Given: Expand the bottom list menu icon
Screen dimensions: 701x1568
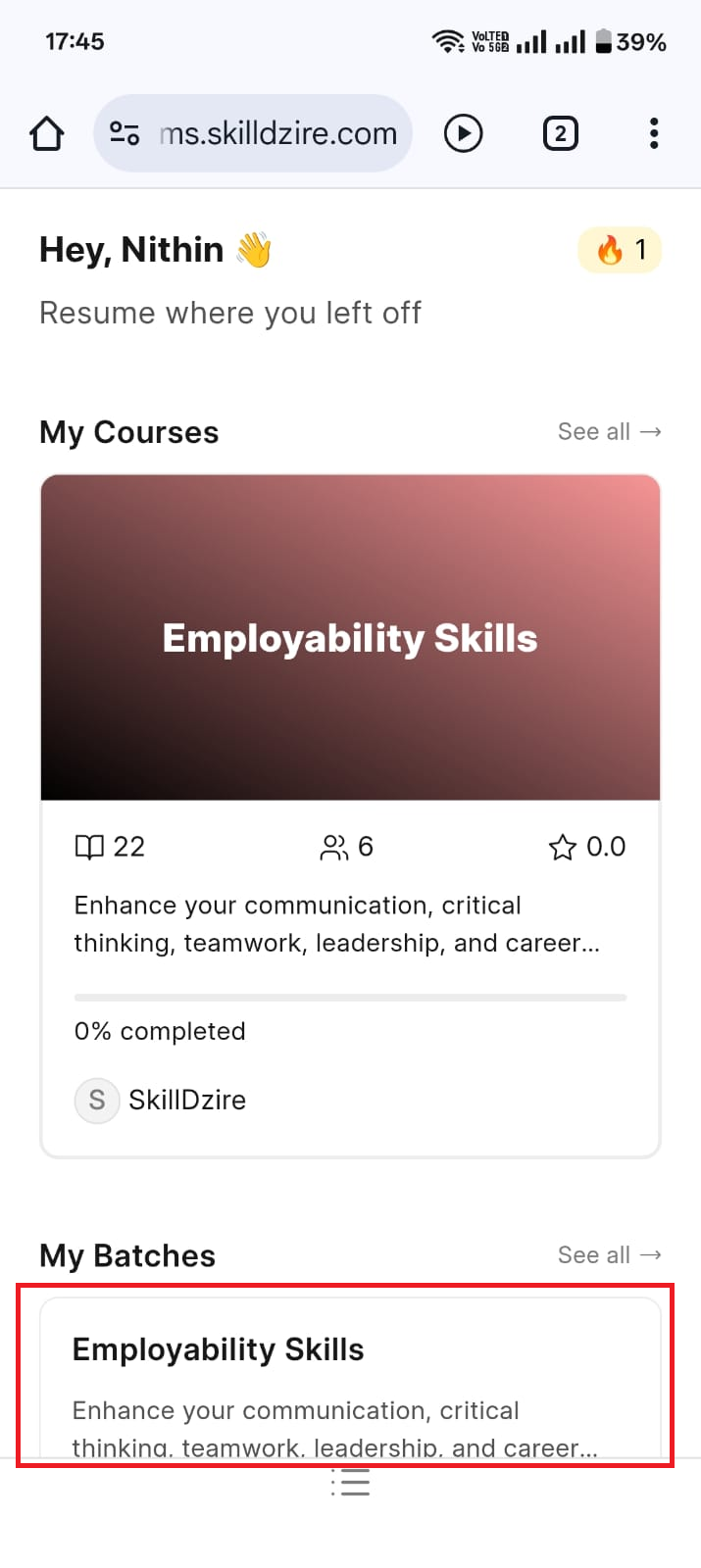Looking at the screenshot, I should coord(350,1482).
